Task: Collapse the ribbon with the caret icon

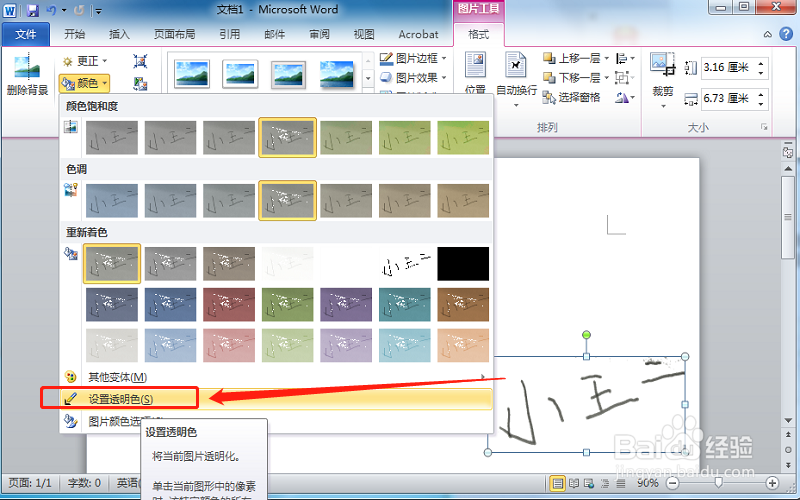Action: (x=767, y=35)
